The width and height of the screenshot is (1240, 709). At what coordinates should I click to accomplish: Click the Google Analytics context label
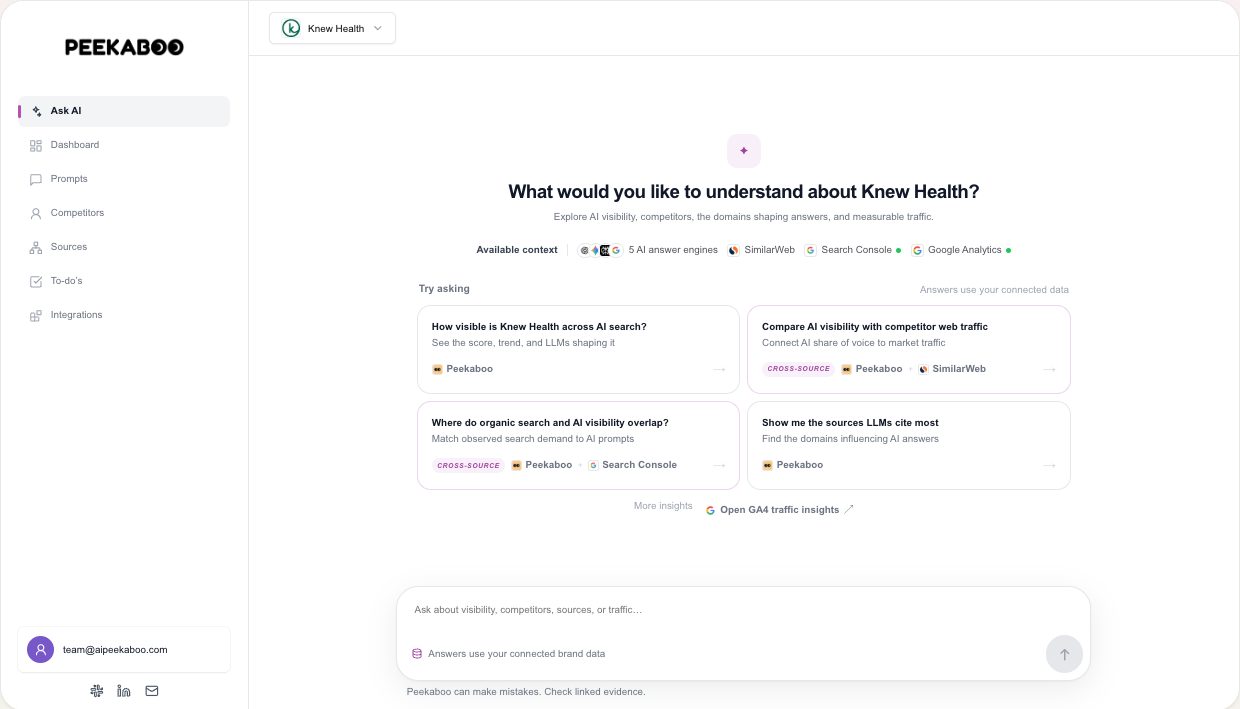[x=964, y=250]
